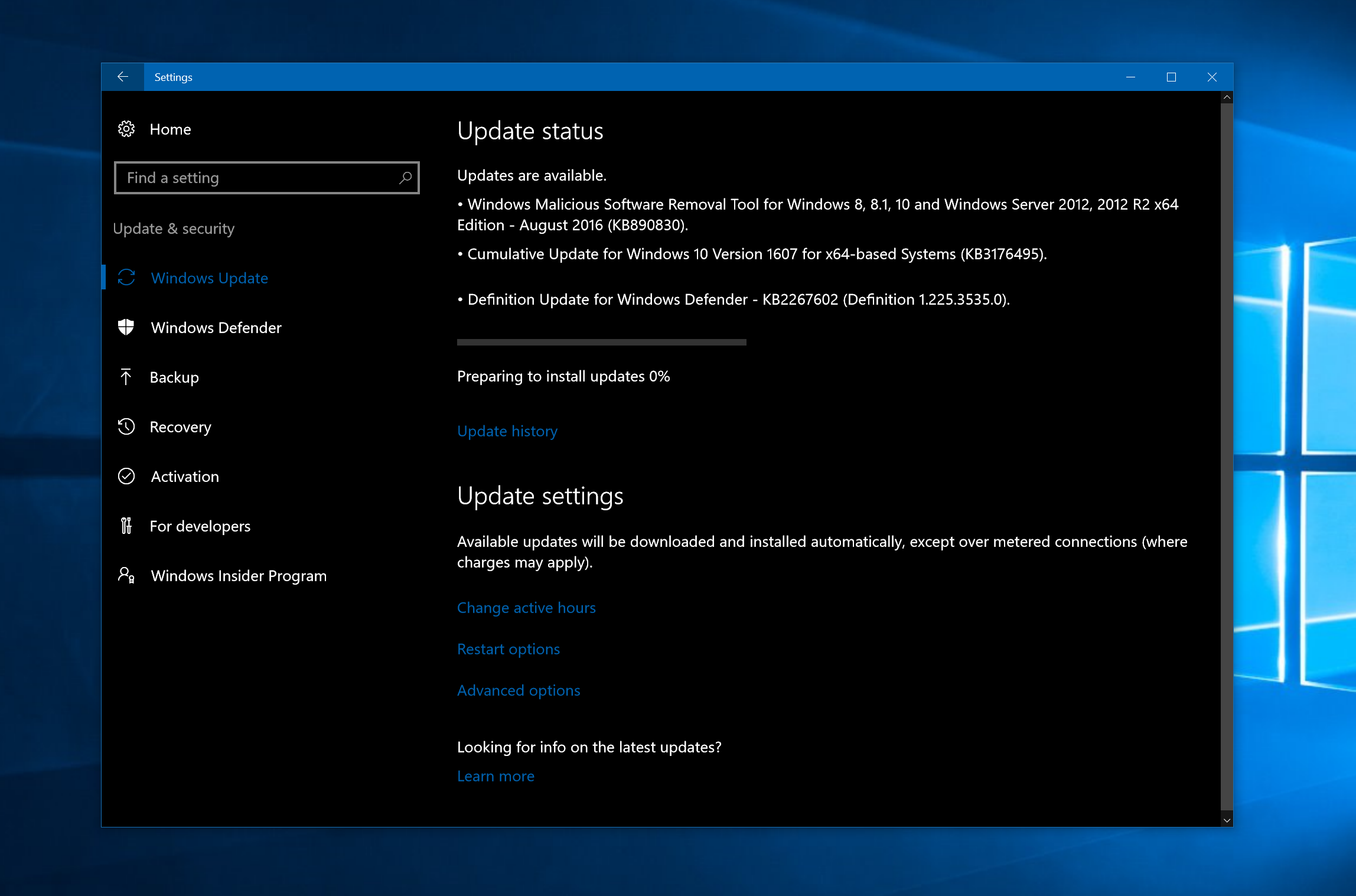
Task: Click the search magnifier icon
Action: (x=405, y=178)
